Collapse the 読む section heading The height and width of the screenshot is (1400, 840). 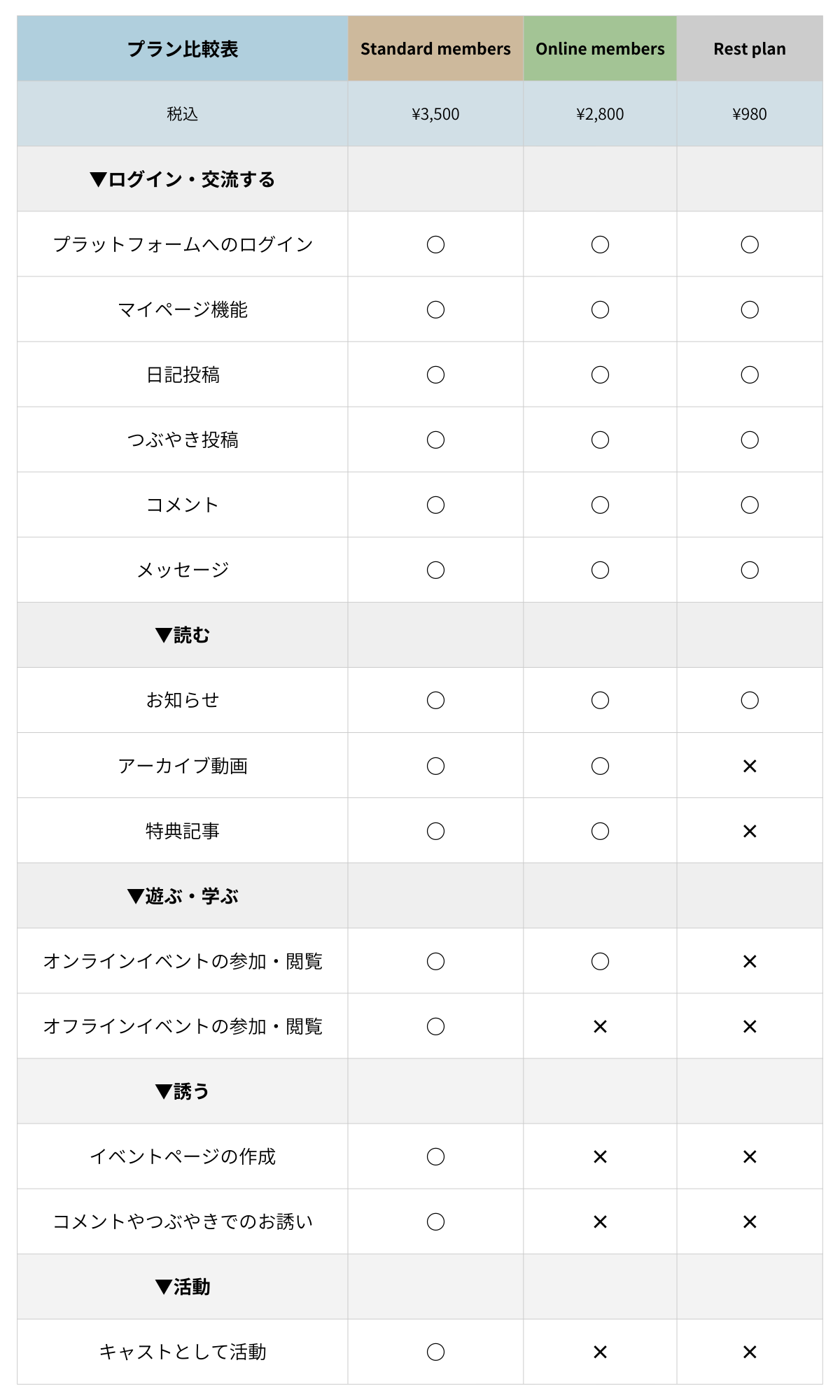pyautogui.click(x=182, y=635)
